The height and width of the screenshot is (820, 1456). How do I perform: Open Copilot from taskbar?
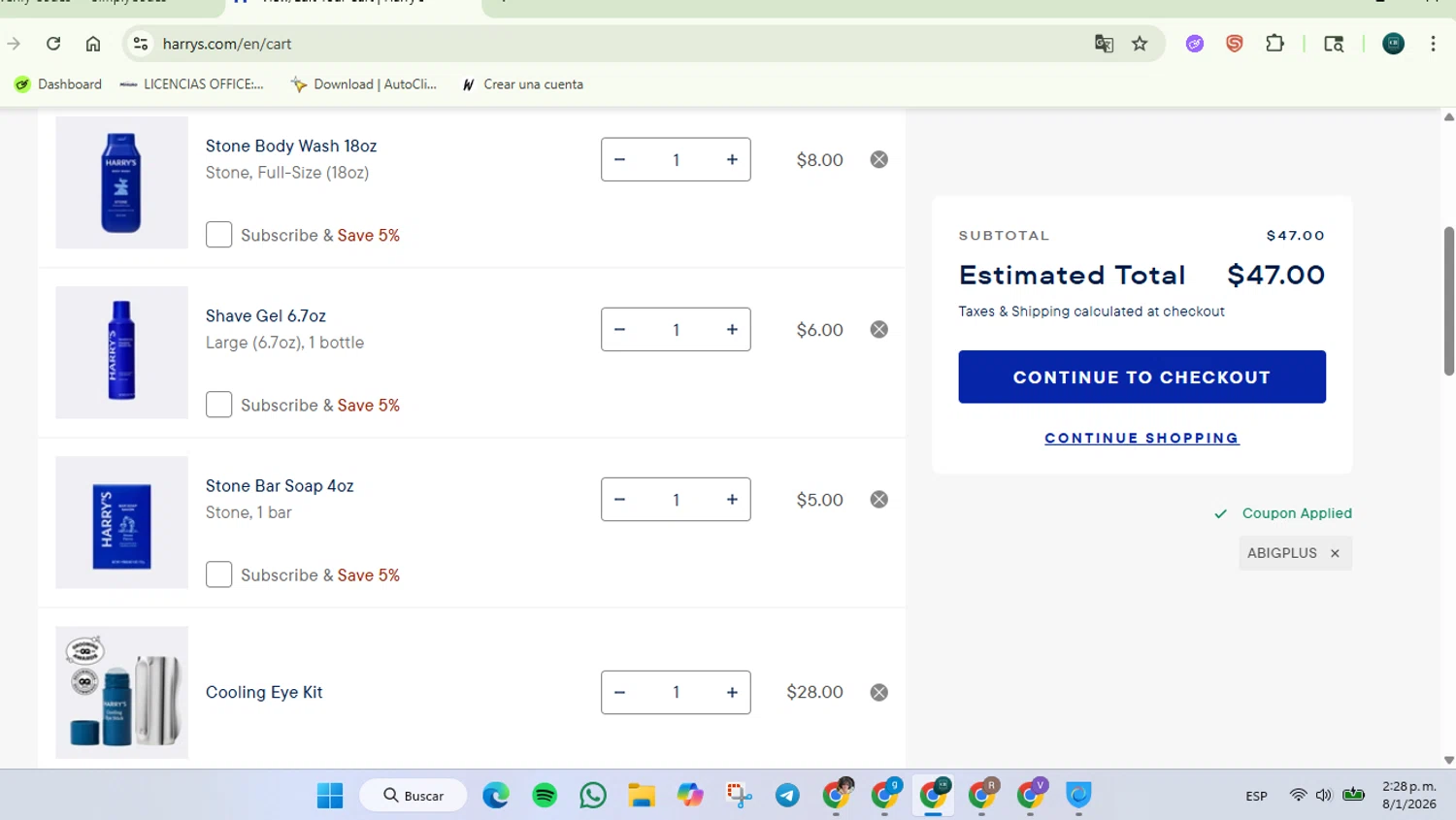pyautogui.click(x=690, y=796)
